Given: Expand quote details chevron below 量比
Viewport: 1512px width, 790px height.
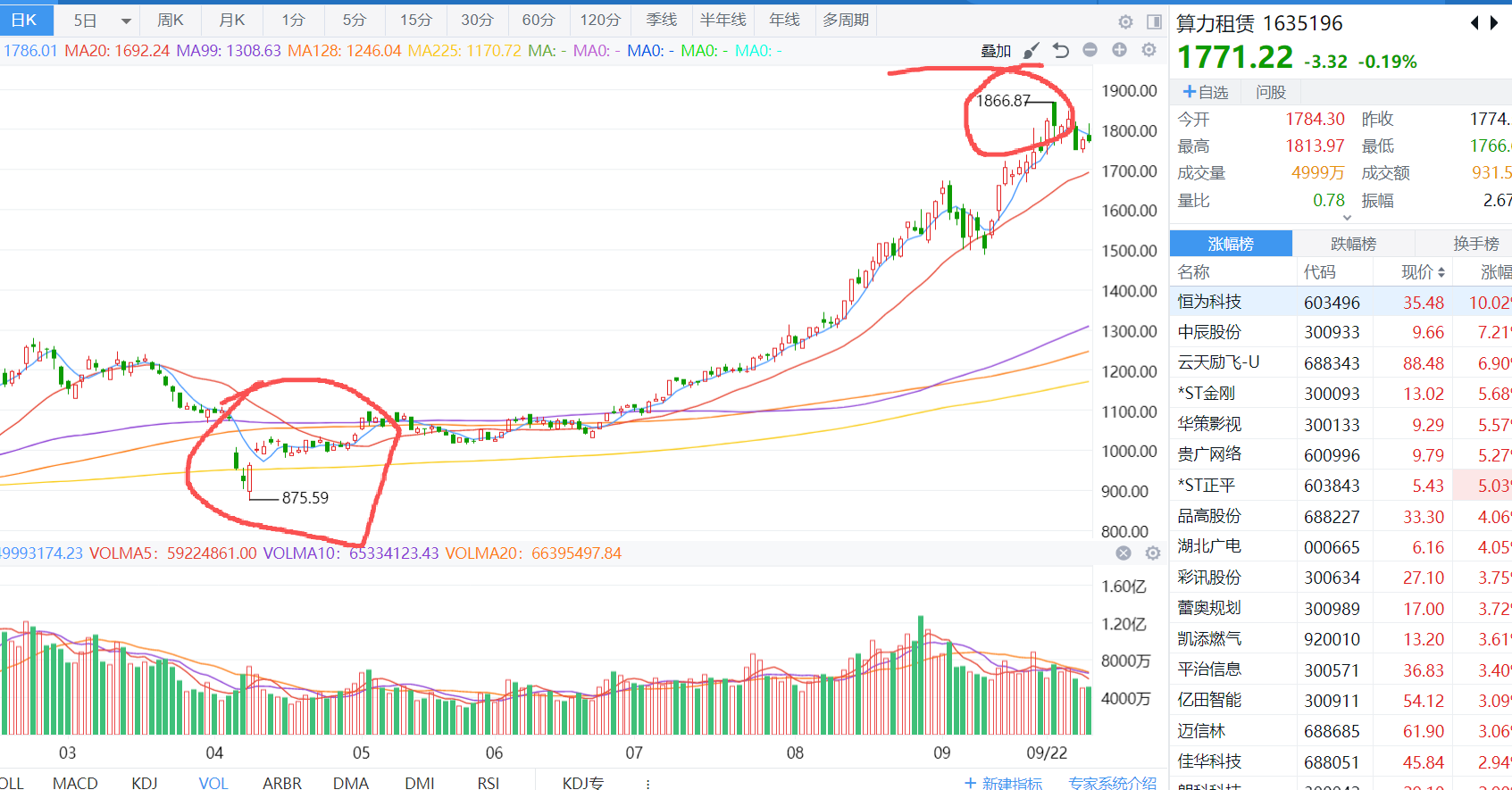Looking at the screenshot, I should [1347, 217].
